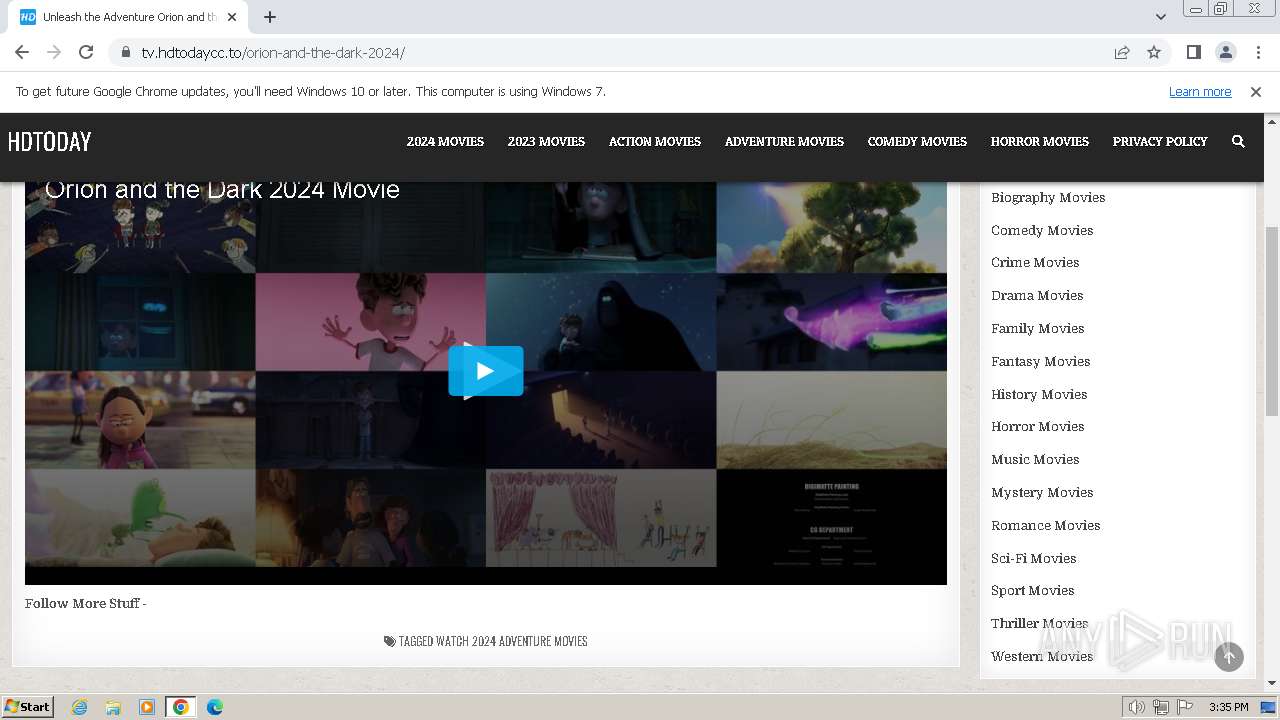1280x720 pixels.
Task: Open Windows Media Player from the taskbar
Action: pos(147,707)
